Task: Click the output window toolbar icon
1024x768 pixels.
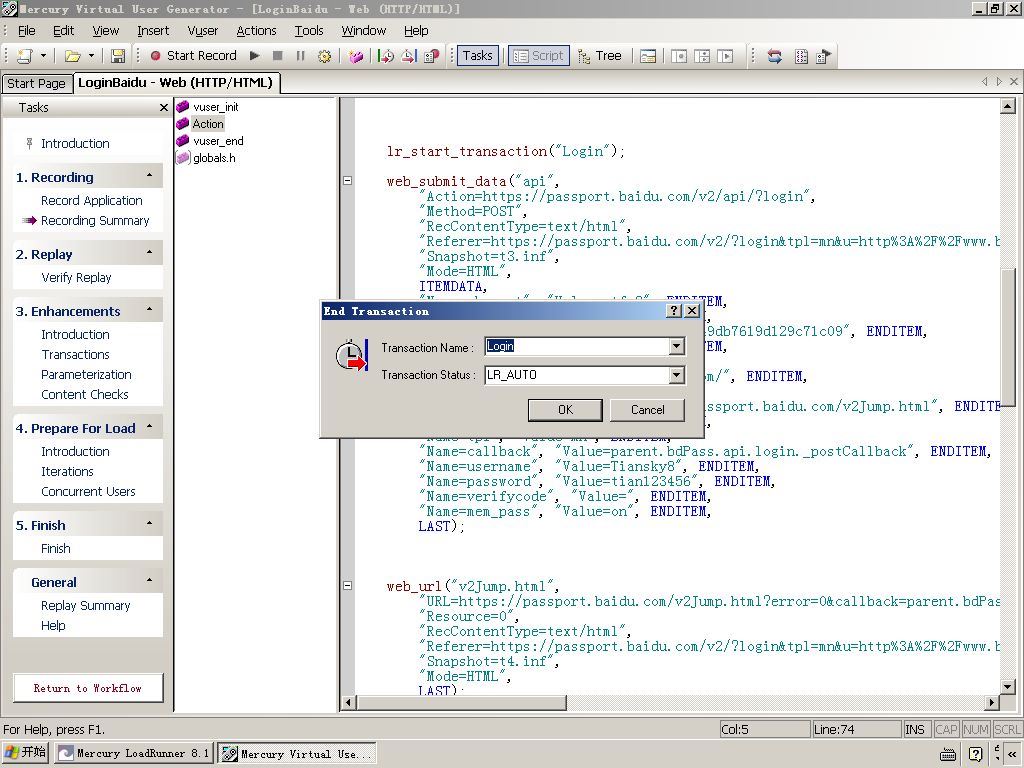Action: [x=648, y=56]
